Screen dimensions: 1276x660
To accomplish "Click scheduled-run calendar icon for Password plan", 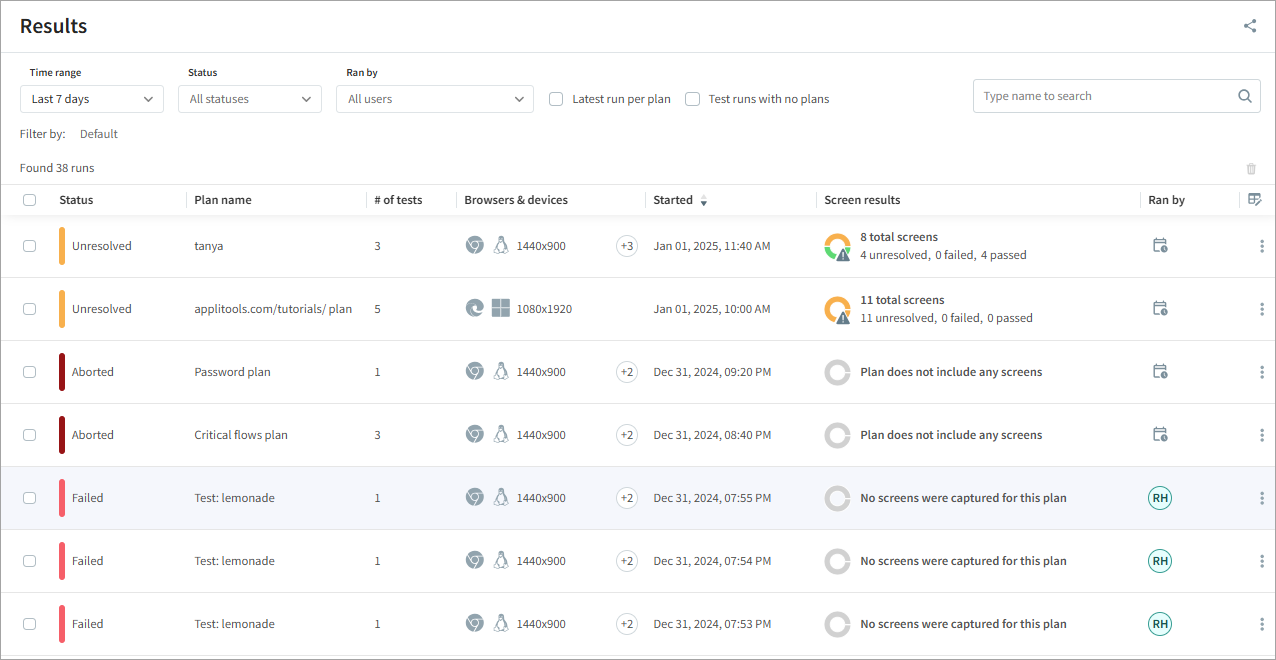I will click(x=1160, y=372).
